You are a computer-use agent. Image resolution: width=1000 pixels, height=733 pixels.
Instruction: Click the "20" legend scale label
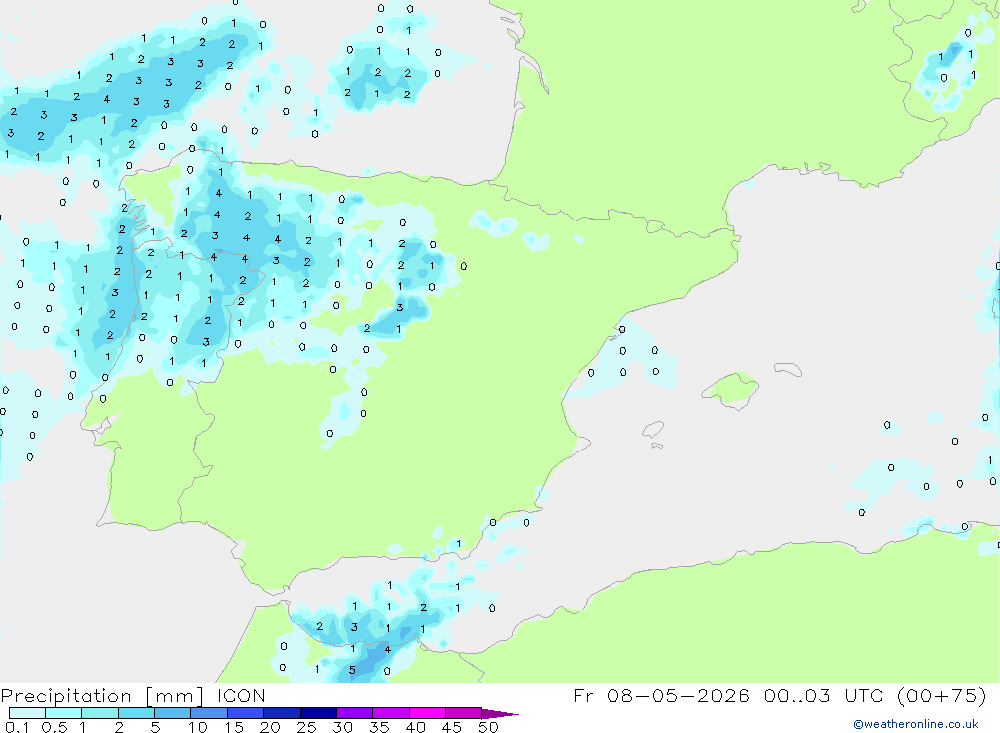coord(270,727)
